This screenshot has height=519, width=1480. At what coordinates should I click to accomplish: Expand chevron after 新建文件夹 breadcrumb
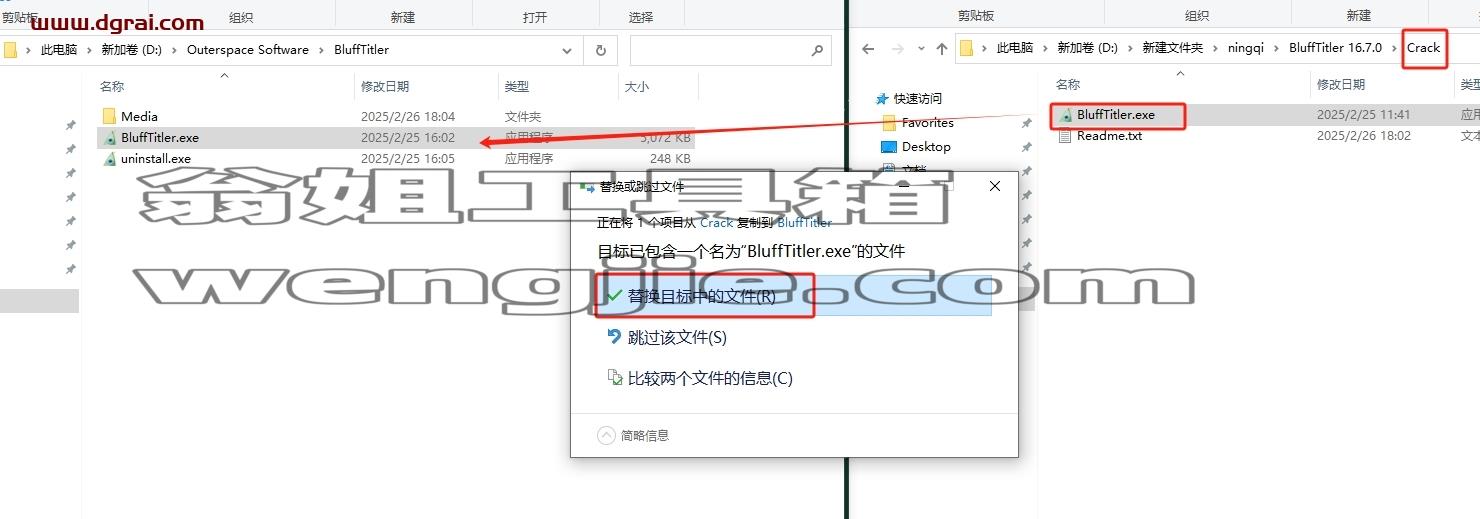pos(1217,48)
